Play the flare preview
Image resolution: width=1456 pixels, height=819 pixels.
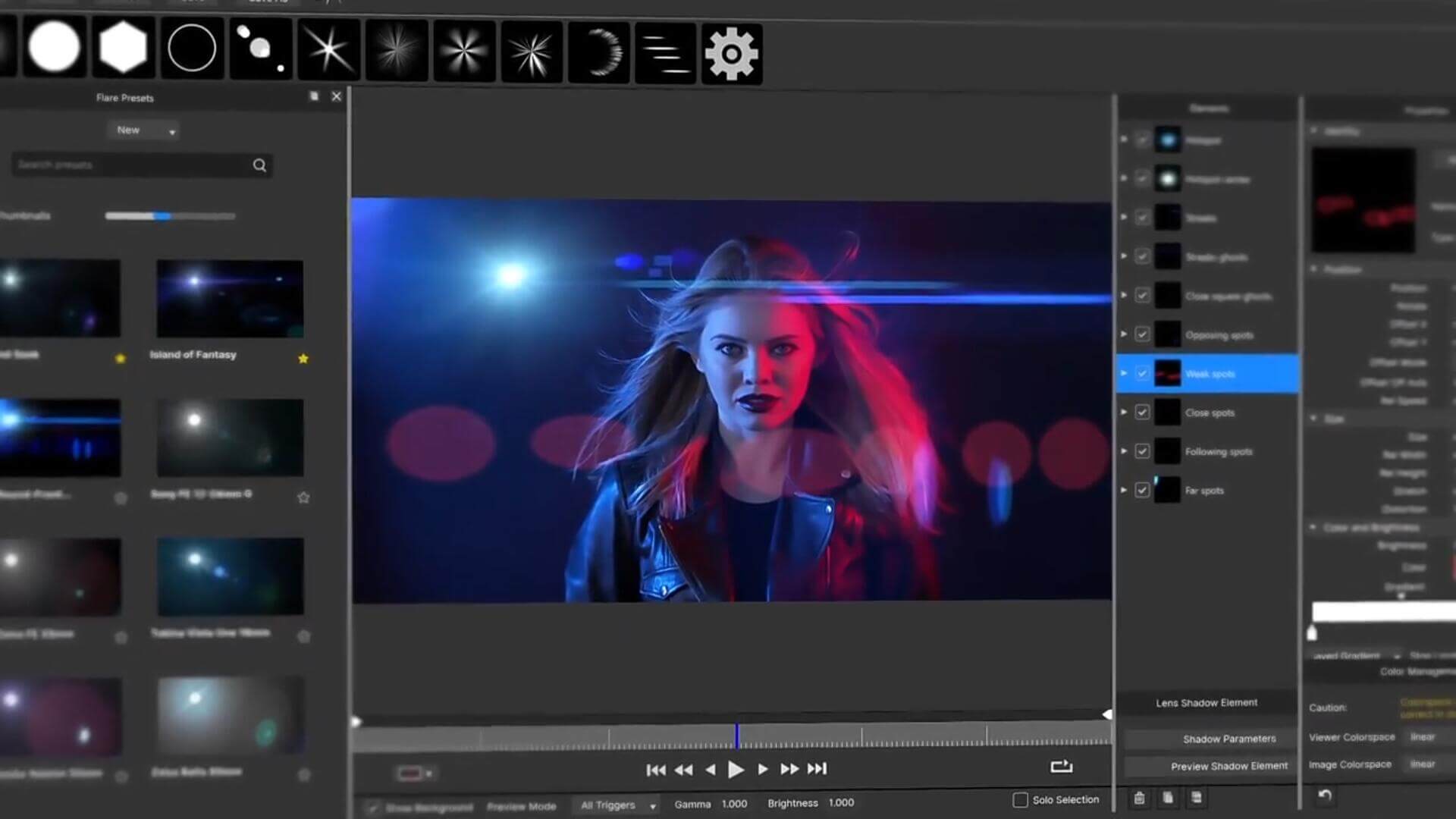(736, 770)
